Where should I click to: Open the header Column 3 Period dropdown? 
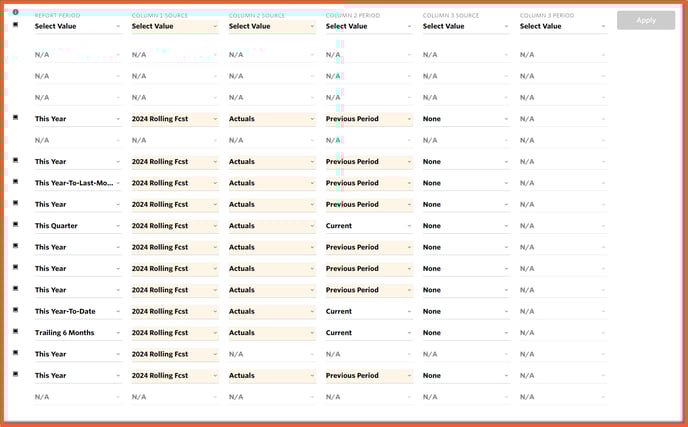click(563, 26)
